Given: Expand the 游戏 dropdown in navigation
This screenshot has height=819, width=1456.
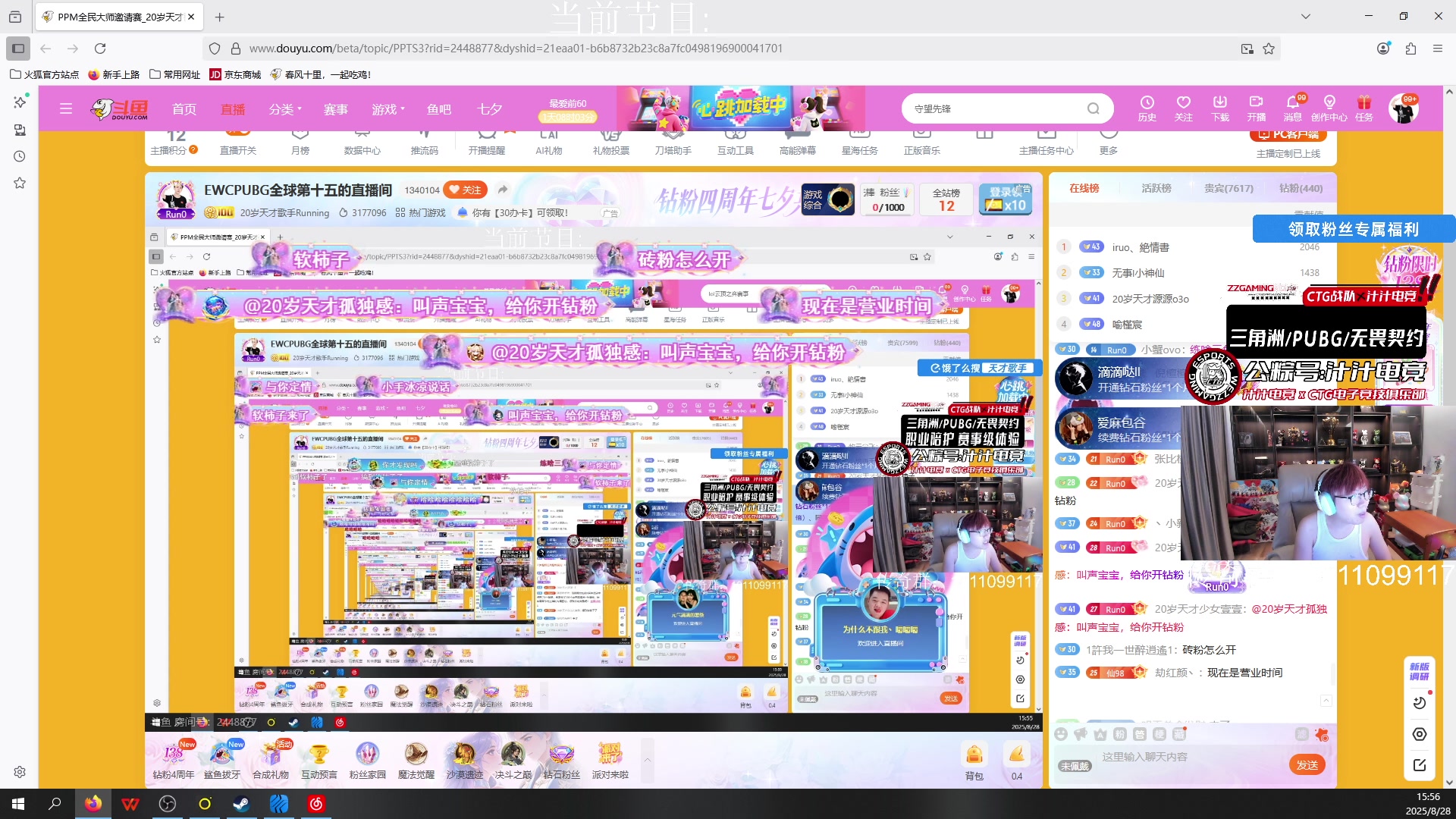Looking at the screenshot, I should [x=388, y=109].
